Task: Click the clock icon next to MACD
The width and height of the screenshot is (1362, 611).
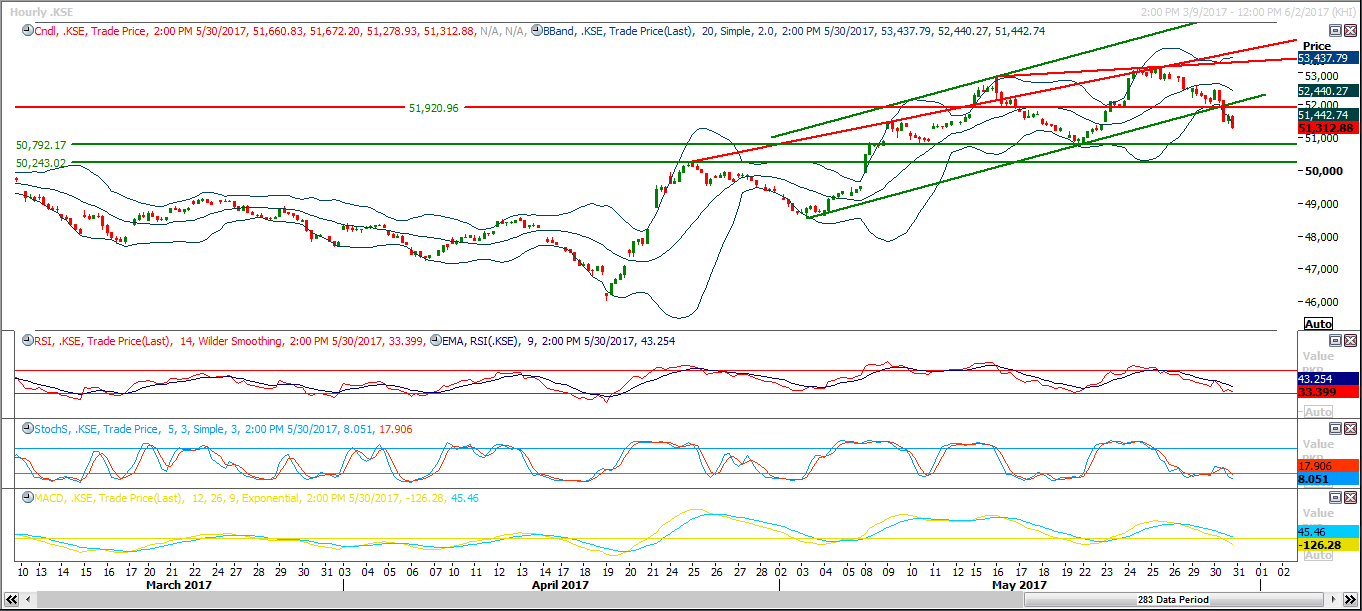Action: click(x=25, y=498)
